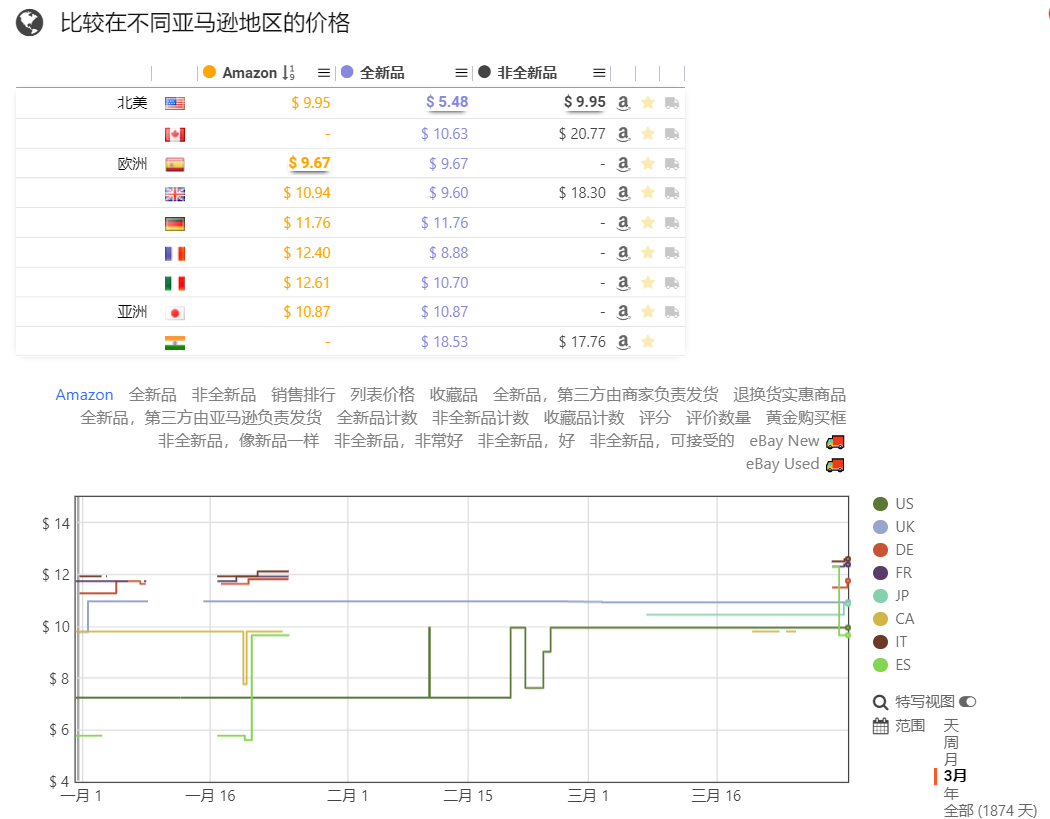Click the calendar 范围 icon

(881, 726)
